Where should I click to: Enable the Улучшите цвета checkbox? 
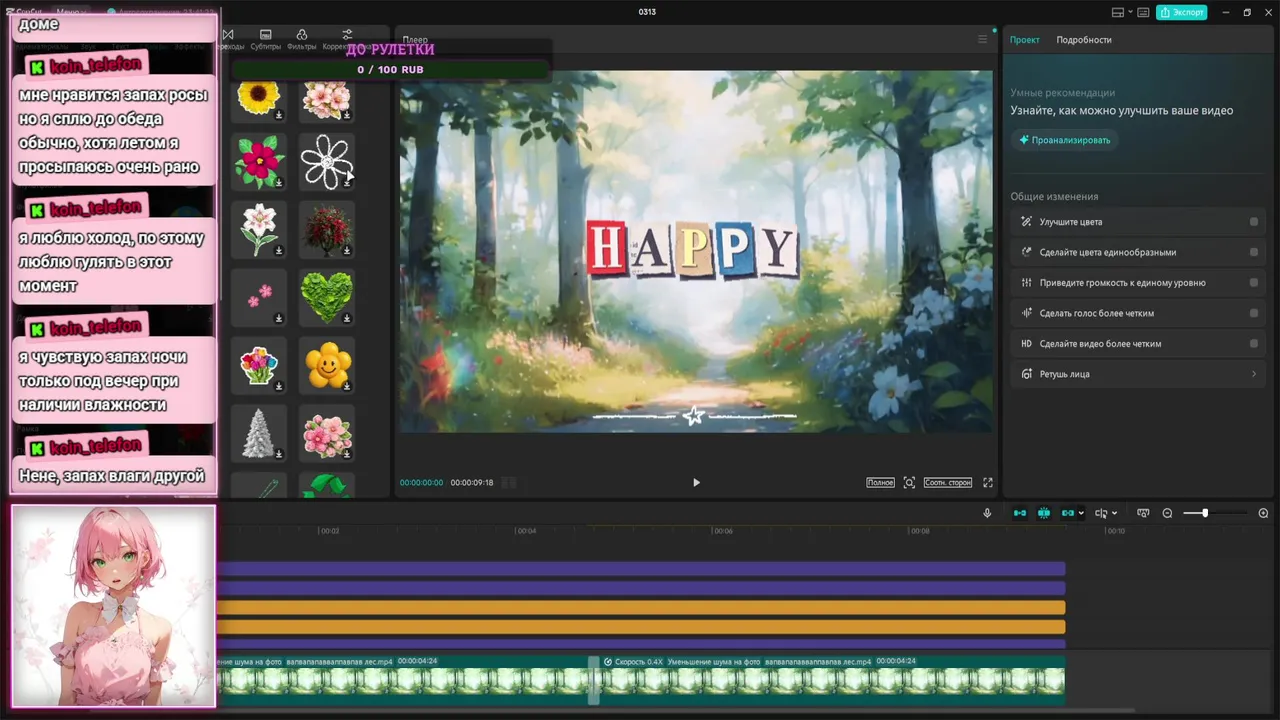tap(1254, 222)
